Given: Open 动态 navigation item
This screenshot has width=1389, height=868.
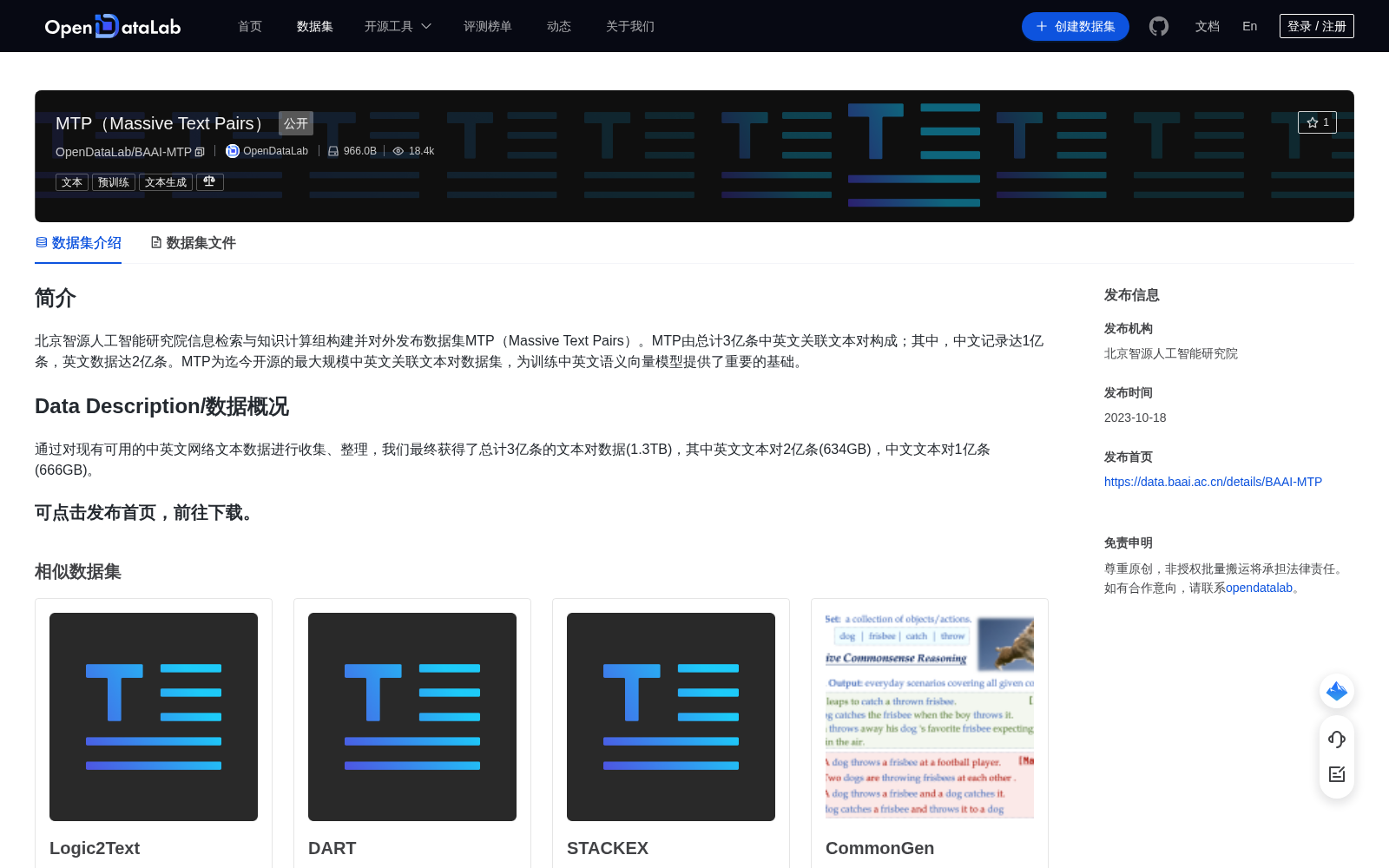Looking at the screenshot, I should [x=559, y=26].
